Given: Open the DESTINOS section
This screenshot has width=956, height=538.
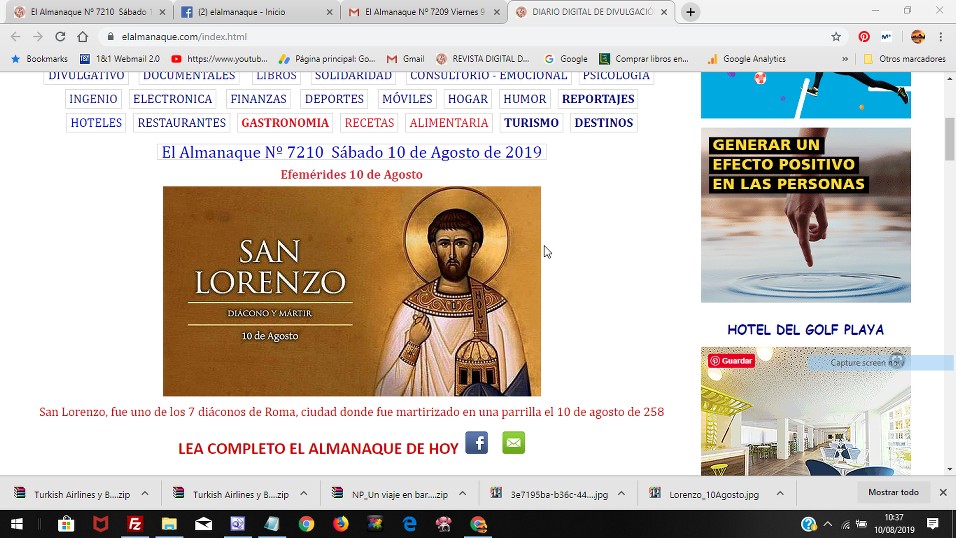Looking at the screenshot, I should click(x=604, y=123).
